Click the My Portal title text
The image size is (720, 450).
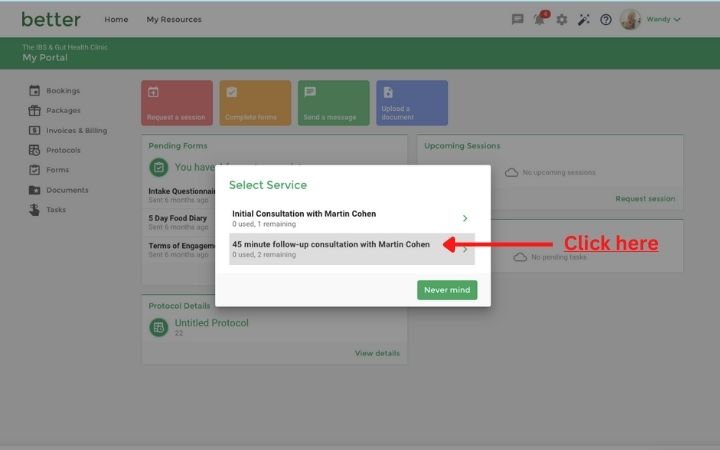(x=45, y=58)
